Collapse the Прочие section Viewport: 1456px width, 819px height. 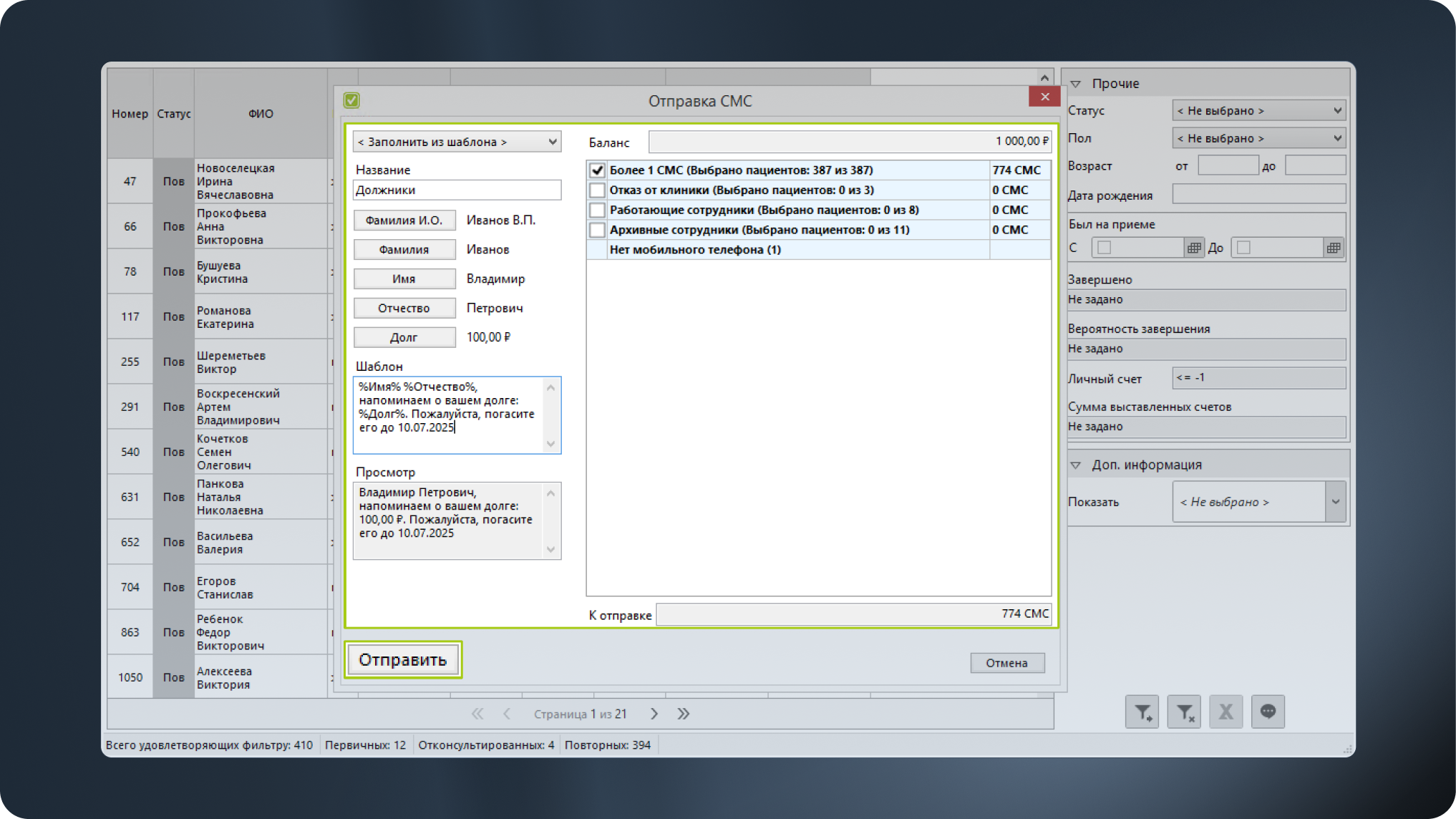(1075, 84)
